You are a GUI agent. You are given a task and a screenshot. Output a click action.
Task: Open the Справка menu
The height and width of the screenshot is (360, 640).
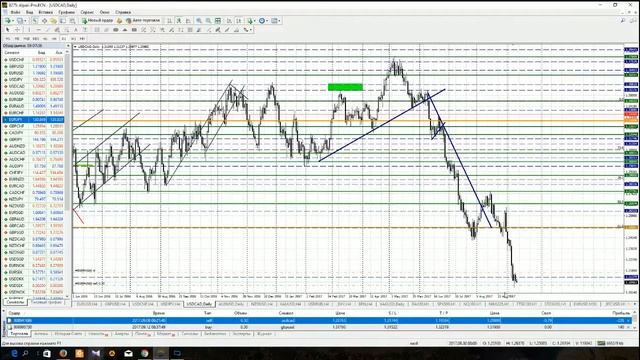(x=123, y=12)
